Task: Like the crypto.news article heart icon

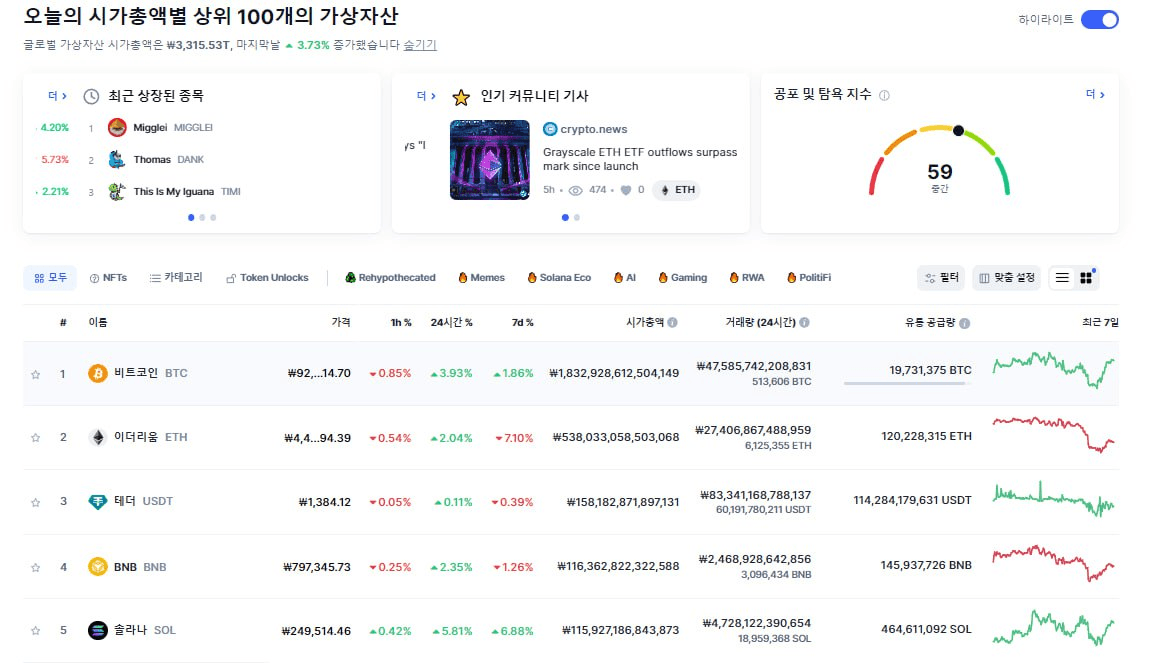Action: point(626,190)
